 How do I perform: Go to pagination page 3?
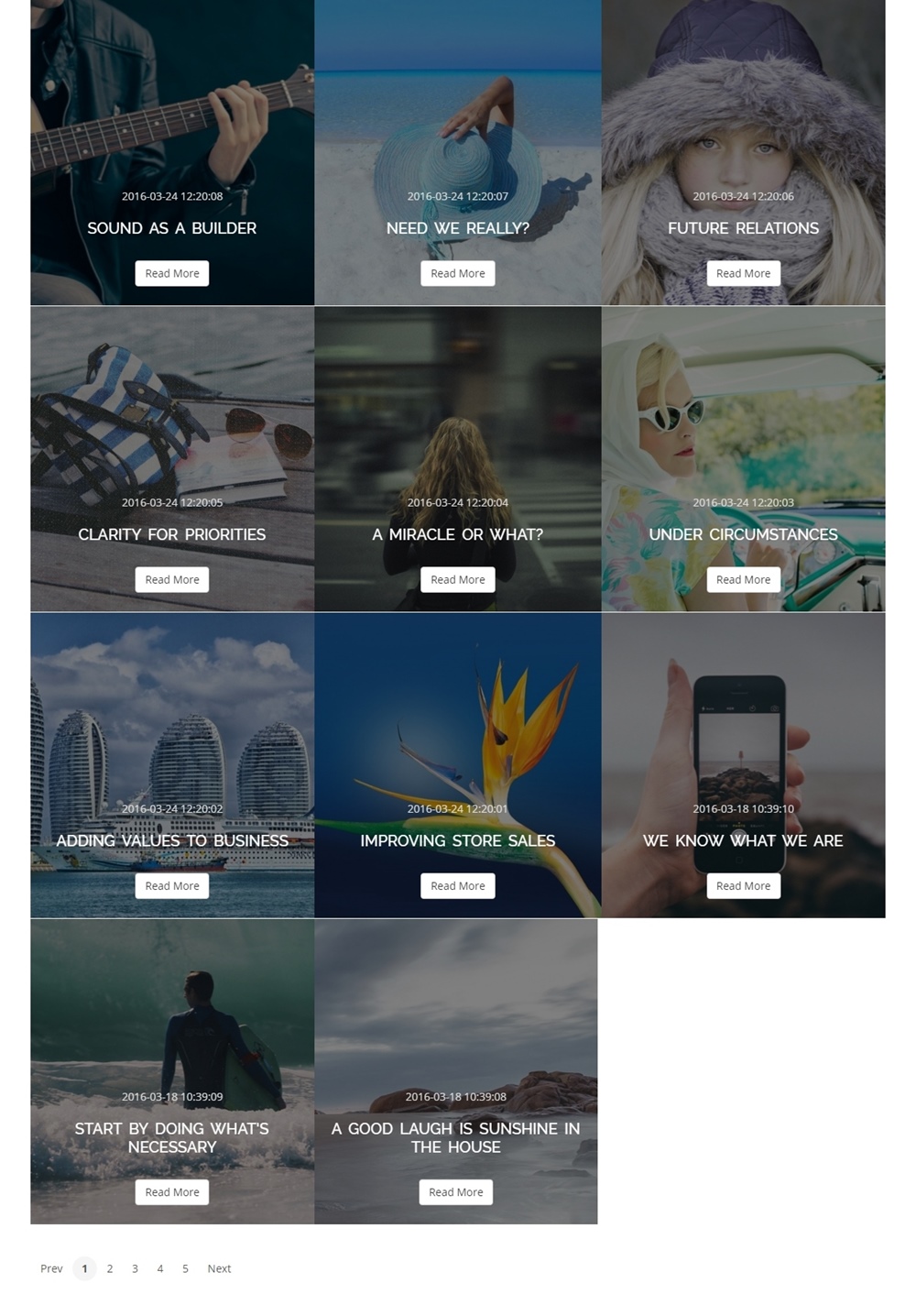pos(135,1268)
